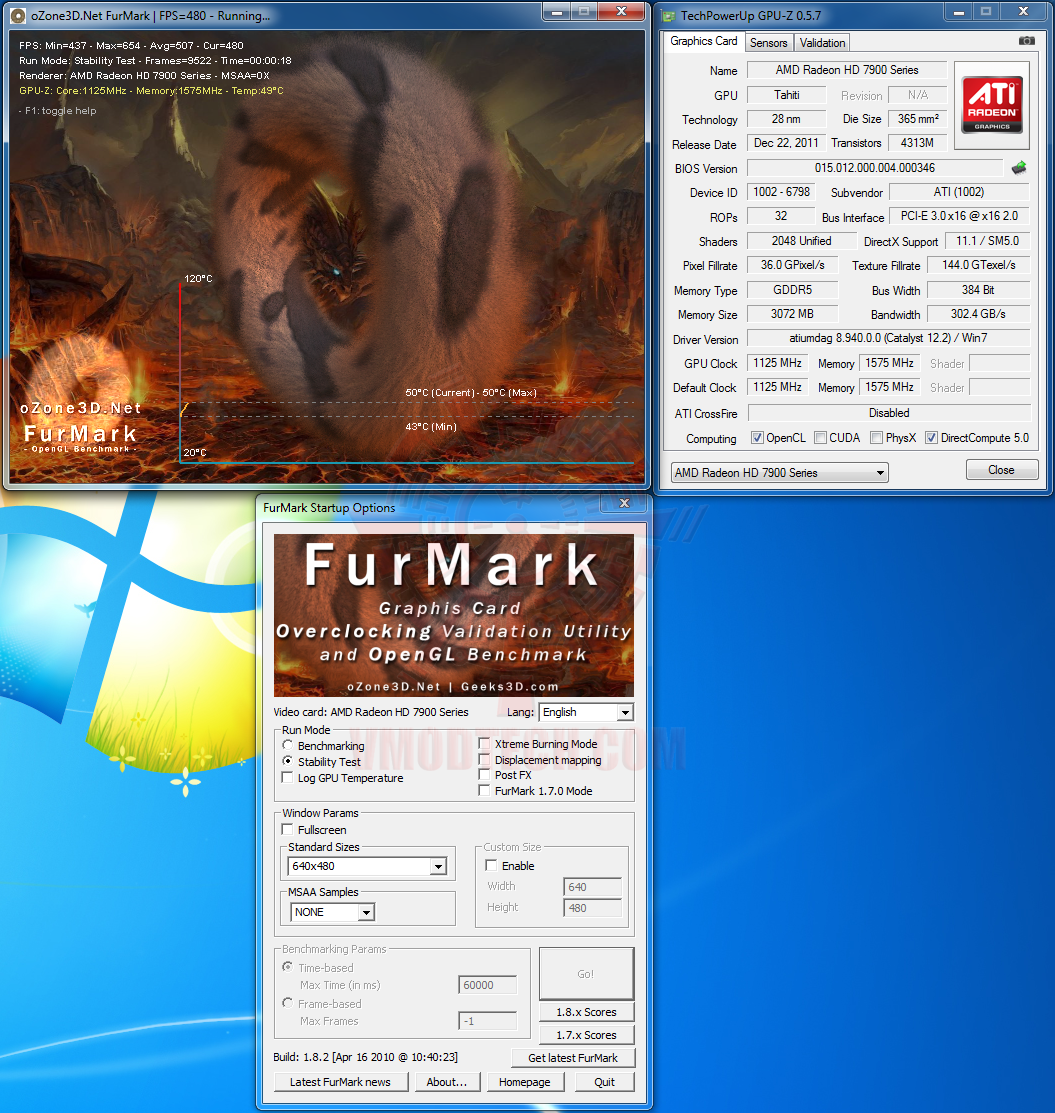This screenshot has width=1055, height=1113.
Task: Click the Bus Interface value field
Action: tap(959, 216)
